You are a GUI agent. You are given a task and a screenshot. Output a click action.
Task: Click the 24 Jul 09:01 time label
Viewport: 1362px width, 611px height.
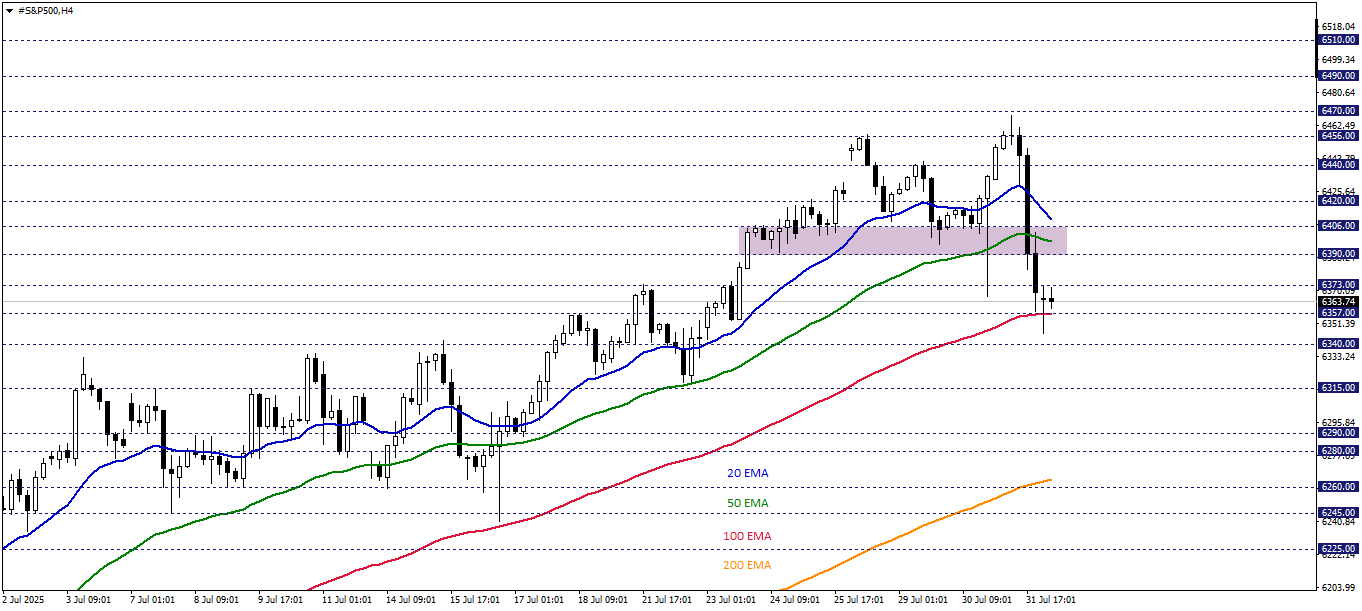click(794, 600)
